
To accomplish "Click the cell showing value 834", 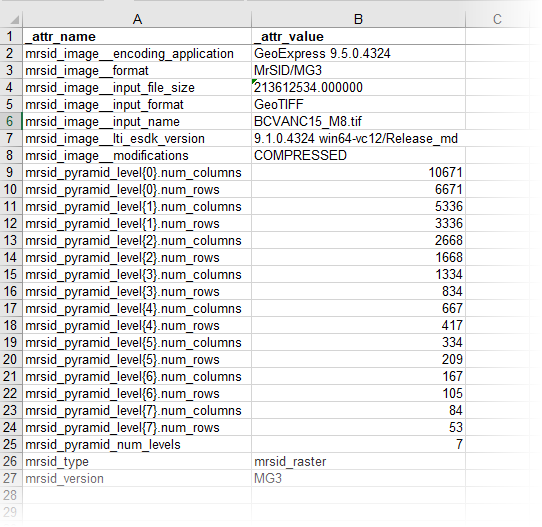I will [x=358, y=292].
